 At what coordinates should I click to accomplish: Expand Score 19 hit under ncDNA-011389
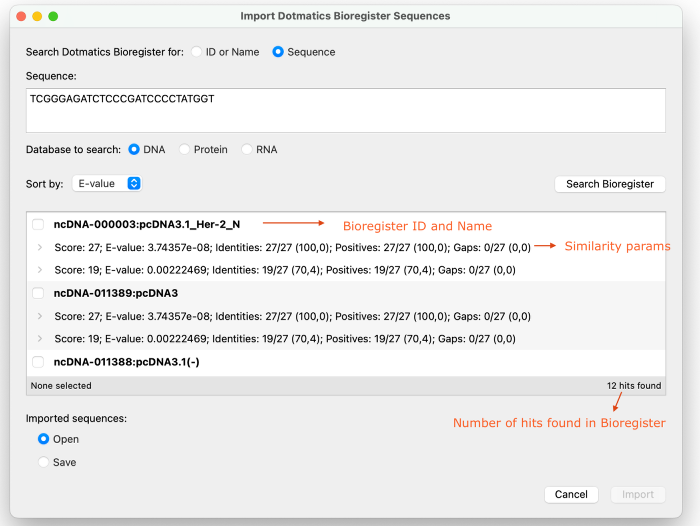coord(40,338)
